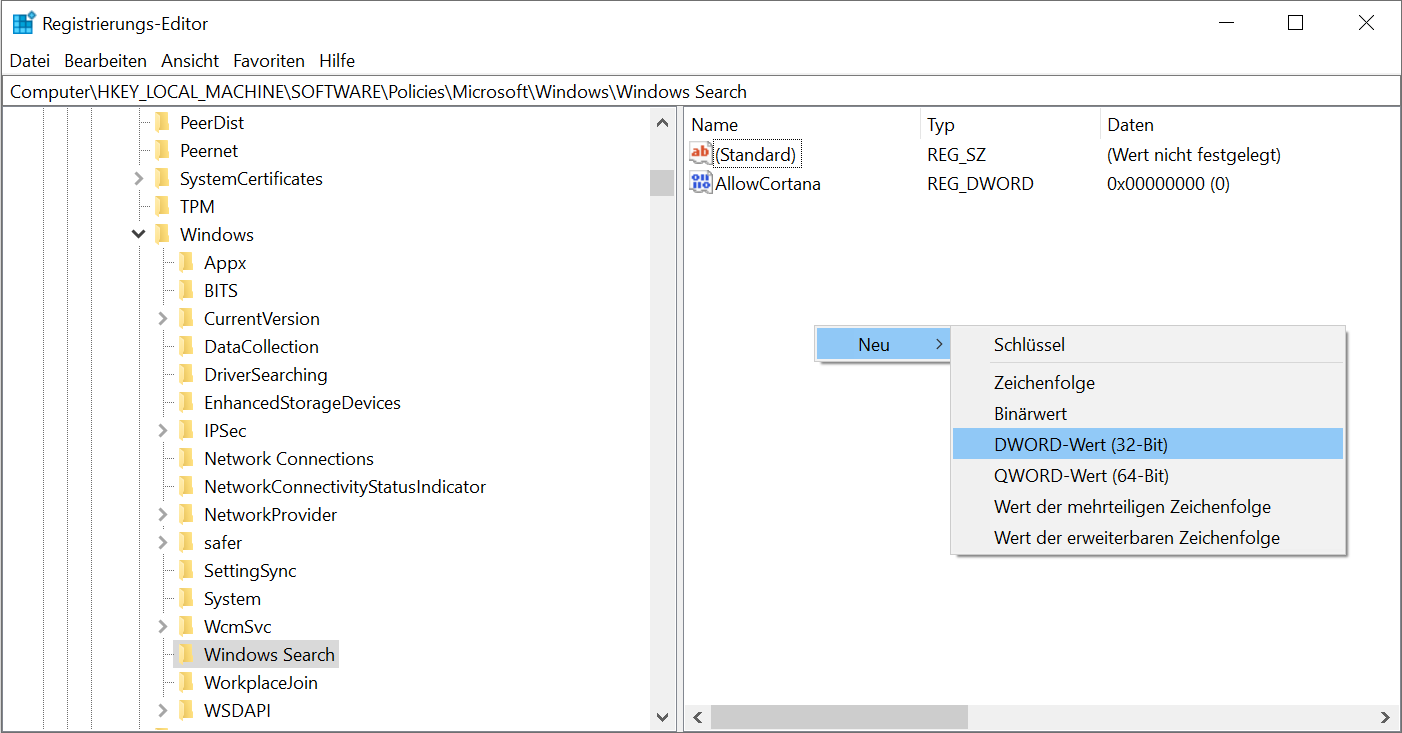Click the NetworkProvider folder icon
The height and width of the screenshot is (733, 1402).
187,515
